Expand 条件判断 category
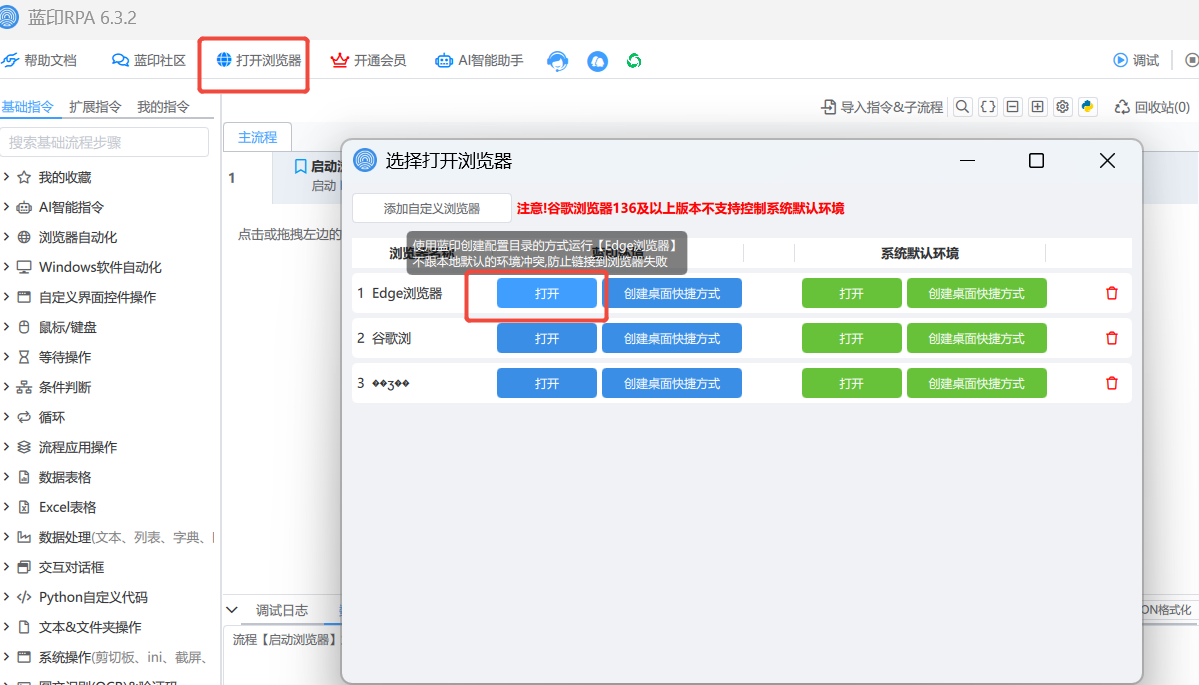1199x685 pixels. [x=6, y=387]
